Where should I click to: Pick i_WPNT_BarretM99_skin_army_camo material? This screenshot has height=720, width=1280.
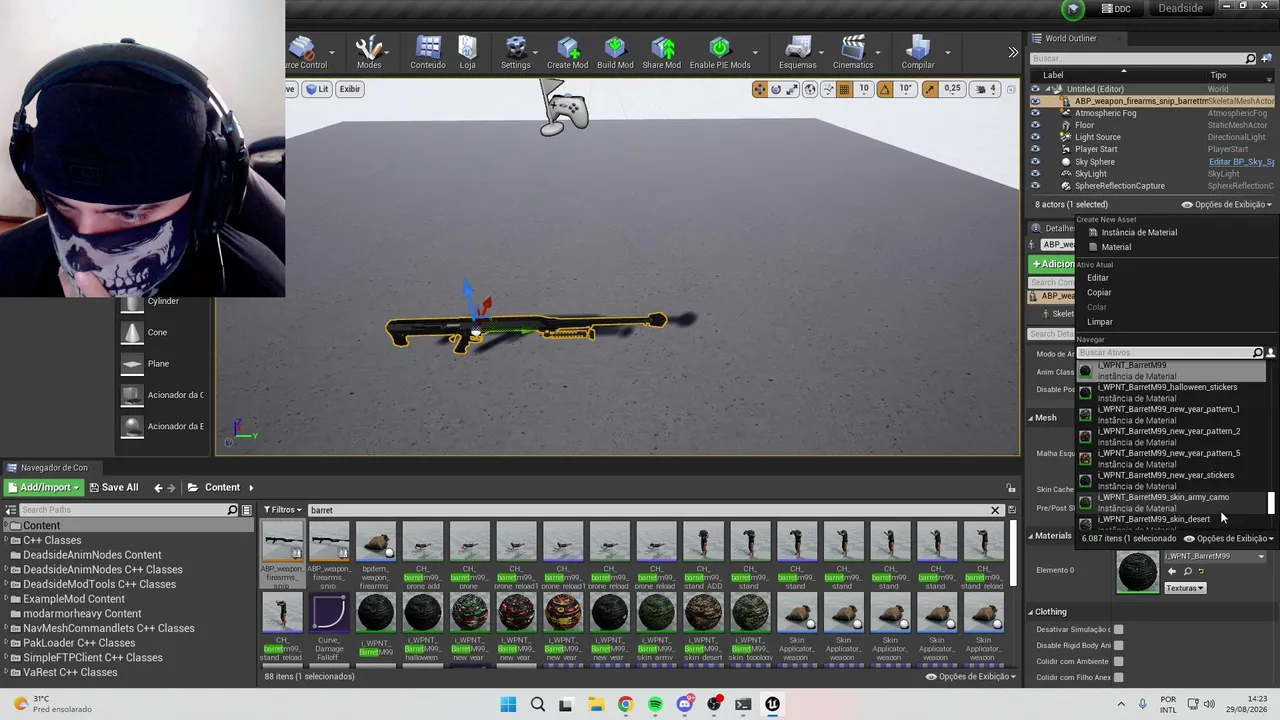[x=1172, y=503]
